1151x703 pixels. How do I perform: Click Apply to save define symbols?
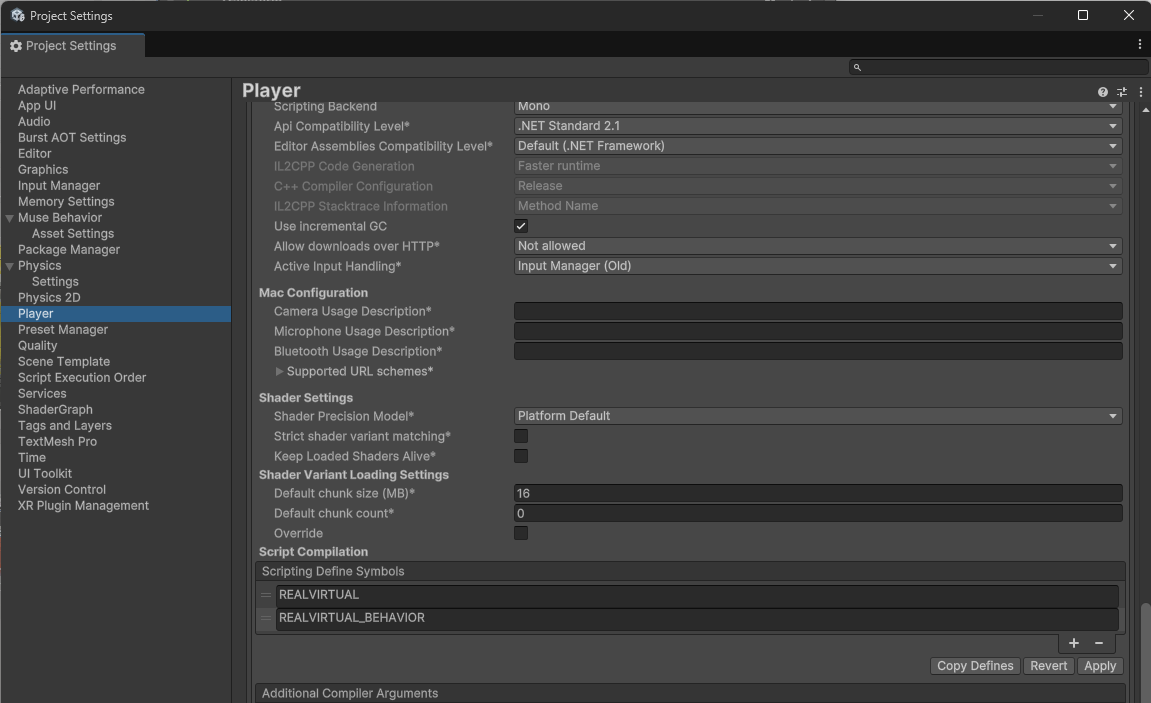[x=1100, y=666]
